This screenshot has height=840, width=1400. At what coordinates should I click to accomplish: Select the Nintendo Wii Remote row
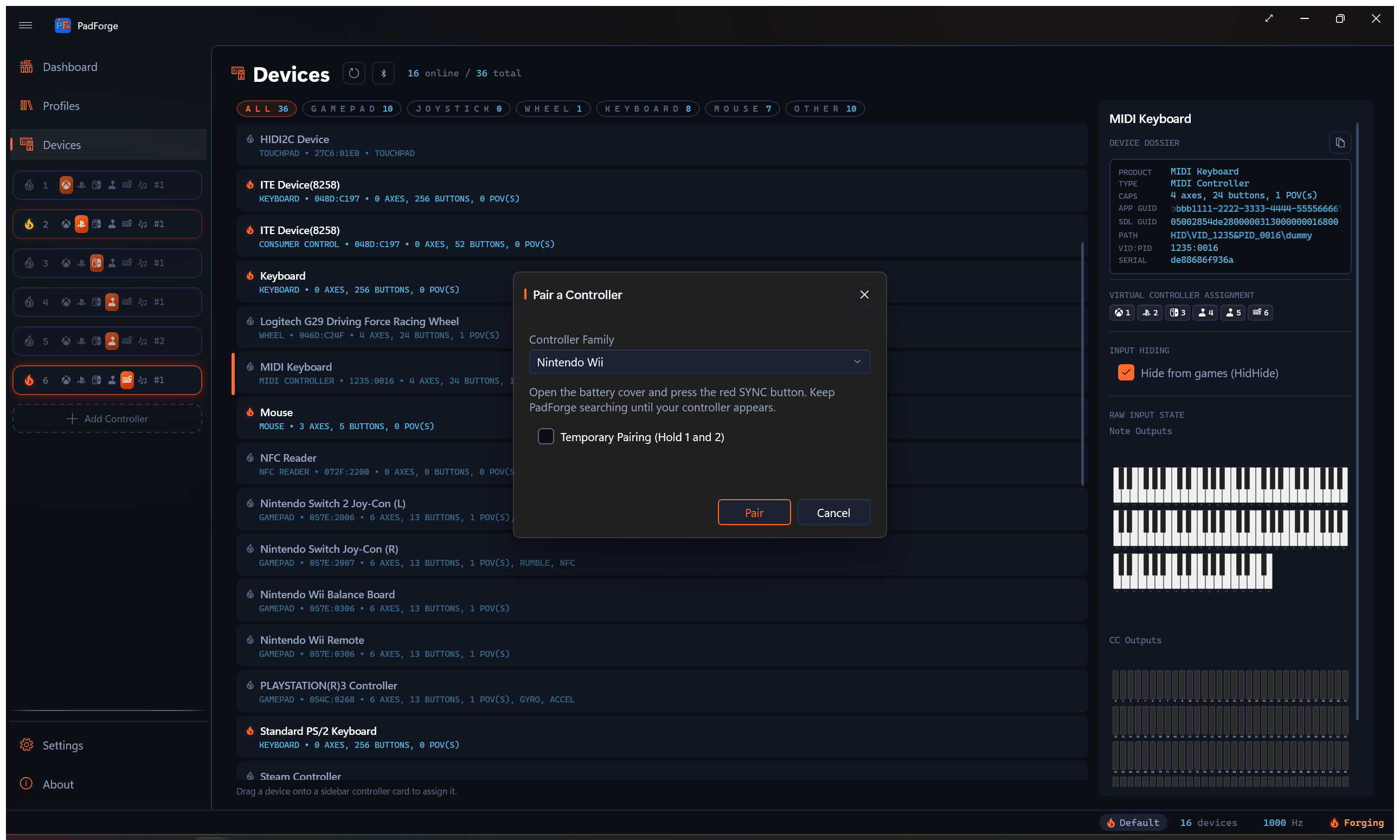pos(662,647)
